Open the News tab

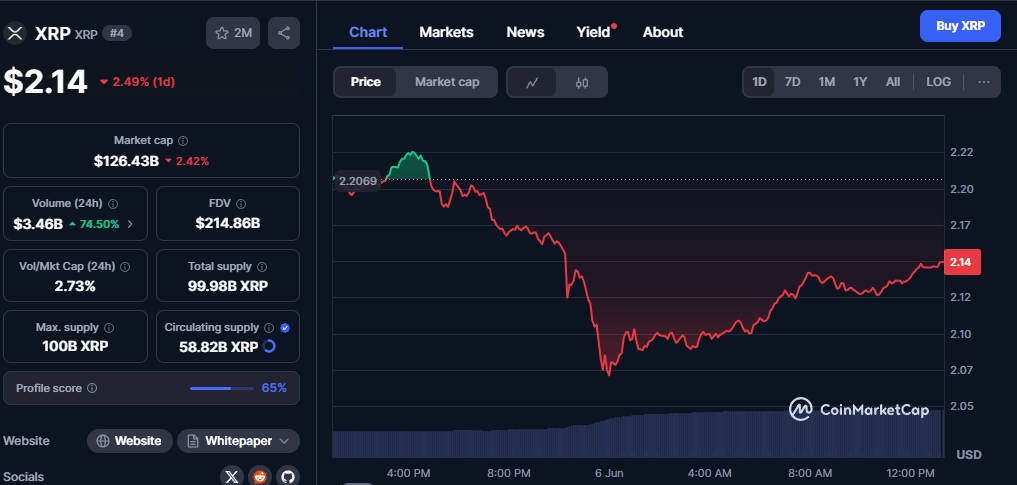coord(525,32)
